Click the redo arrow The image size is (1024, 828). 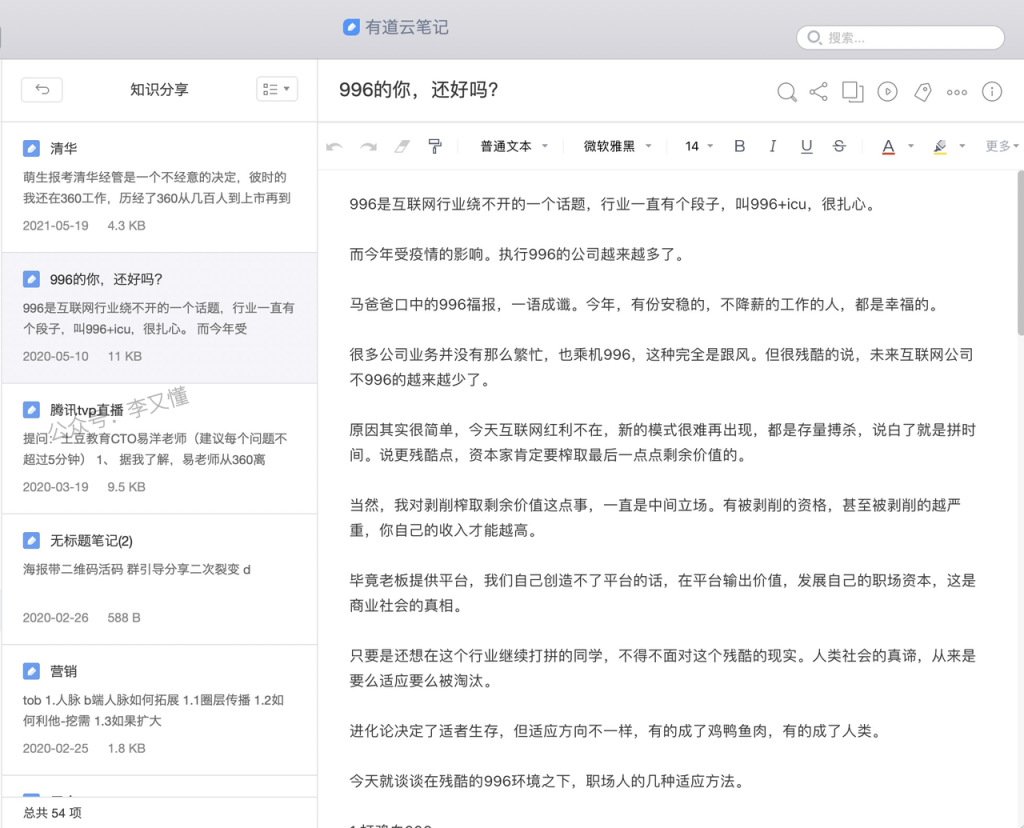click(368, 147)
